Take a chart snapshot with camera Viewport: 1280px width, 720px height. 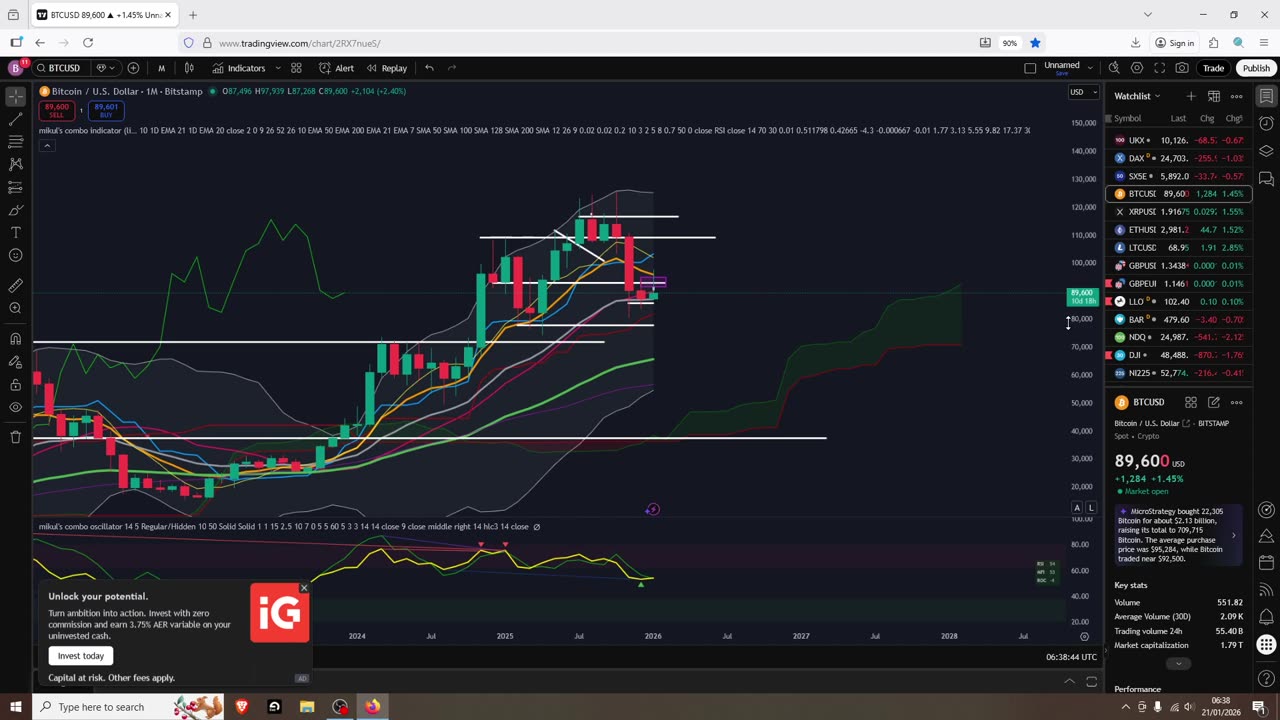click(x=1182, y=68)
